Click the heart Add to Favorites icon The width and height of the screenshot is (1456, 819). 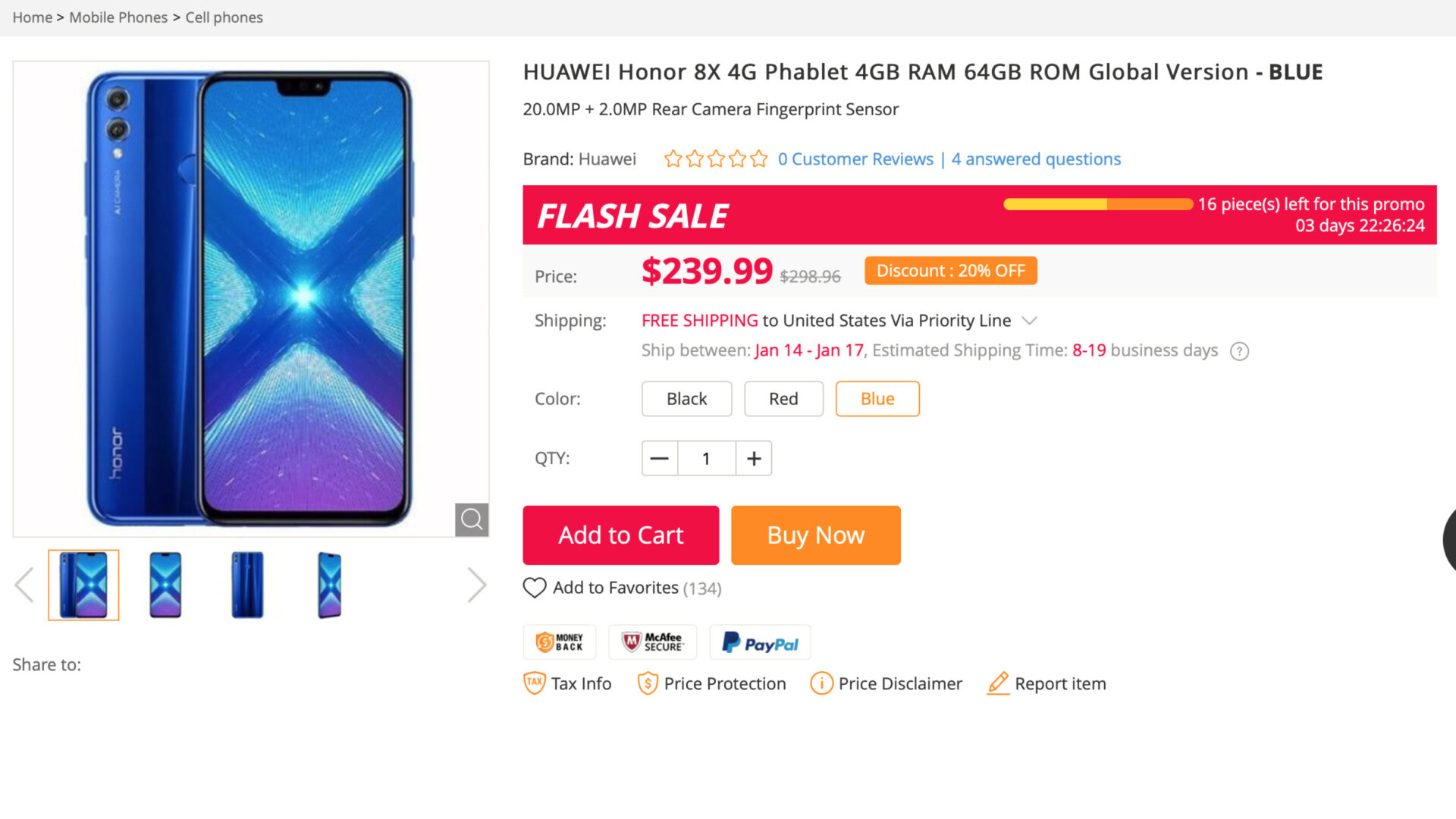535,588
